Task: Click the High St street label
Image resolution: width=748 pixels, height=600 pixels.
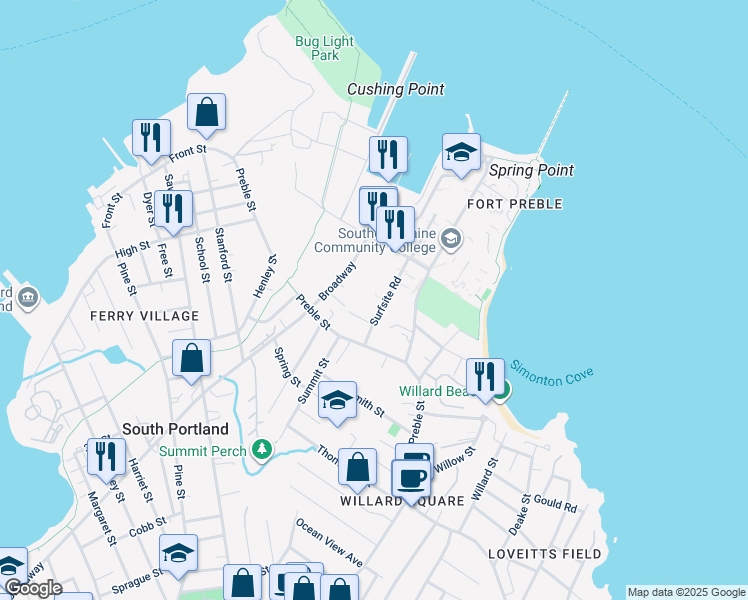Action: coord(133,249)
